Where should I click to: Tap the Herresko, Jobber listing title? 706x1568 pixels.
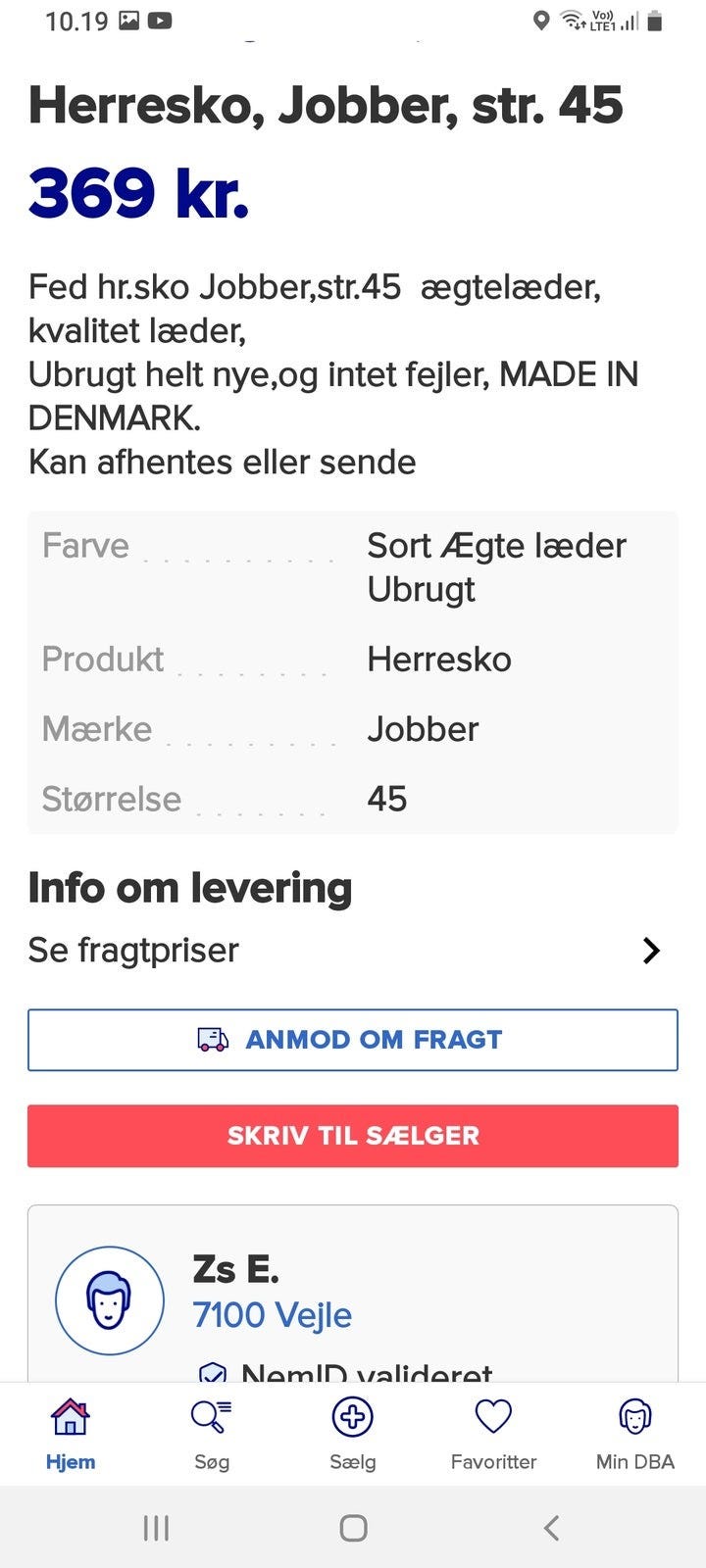pos(325,105)
